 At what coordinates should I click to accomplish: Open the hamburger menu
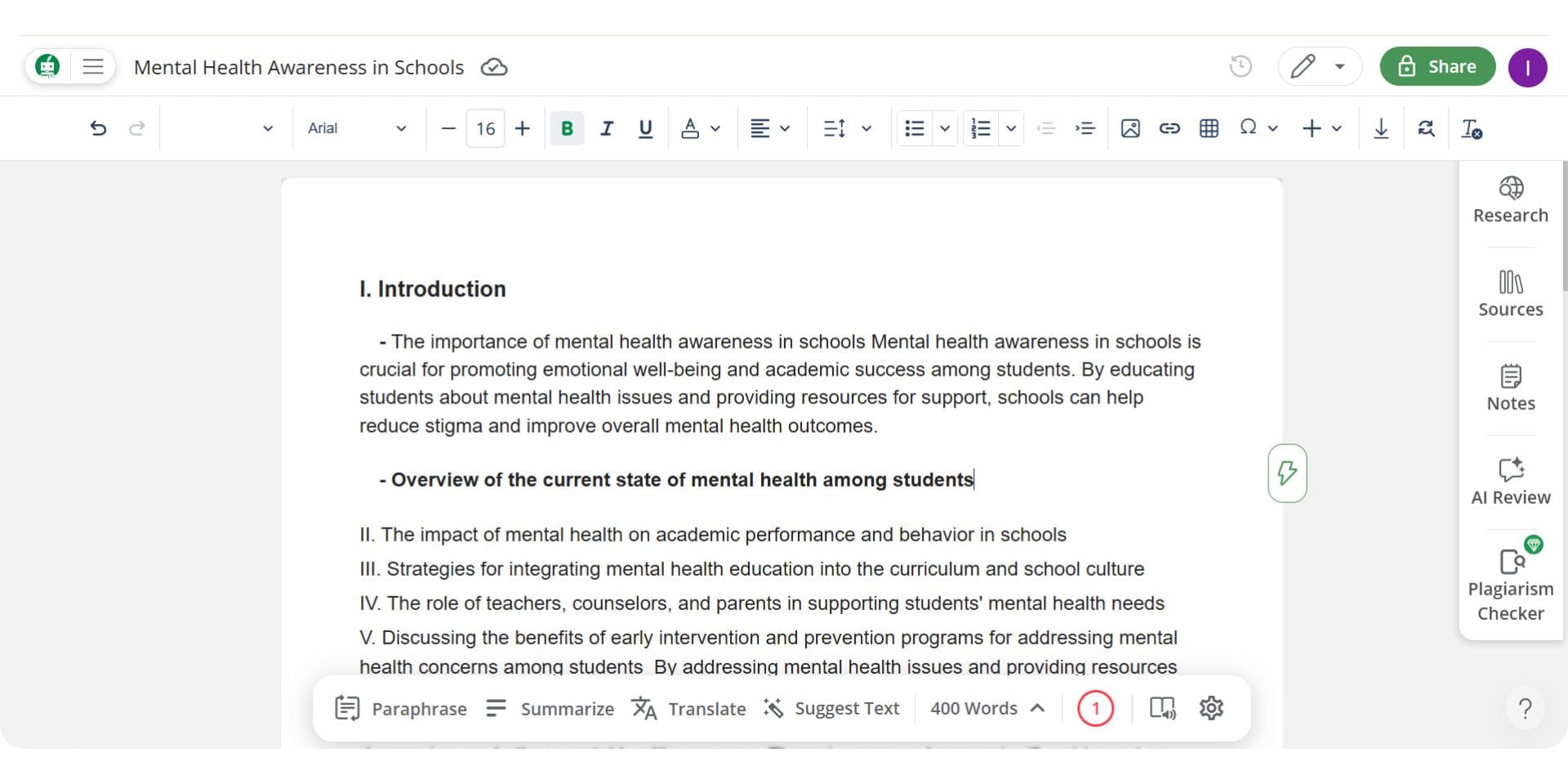pyautogui.click(x=93, y=67)
